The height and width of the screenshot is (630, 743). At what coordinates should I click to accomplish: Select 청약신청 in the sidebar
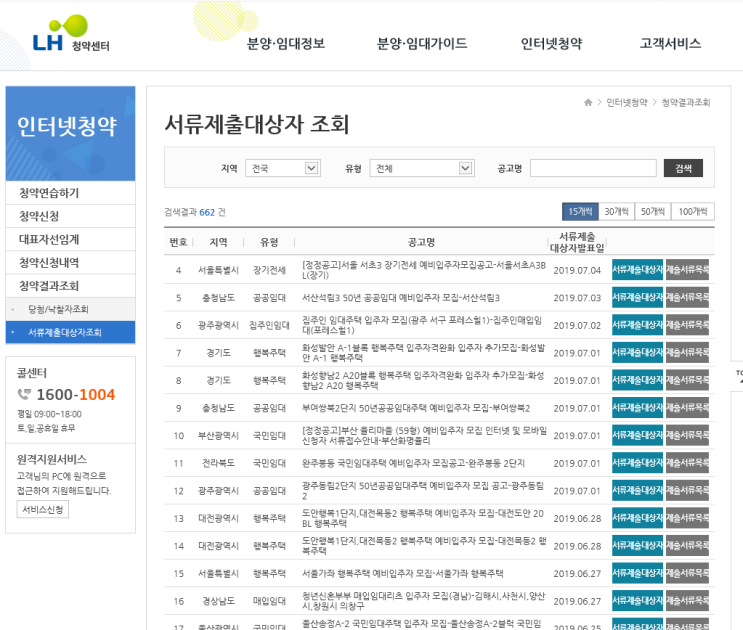(70, 216)
